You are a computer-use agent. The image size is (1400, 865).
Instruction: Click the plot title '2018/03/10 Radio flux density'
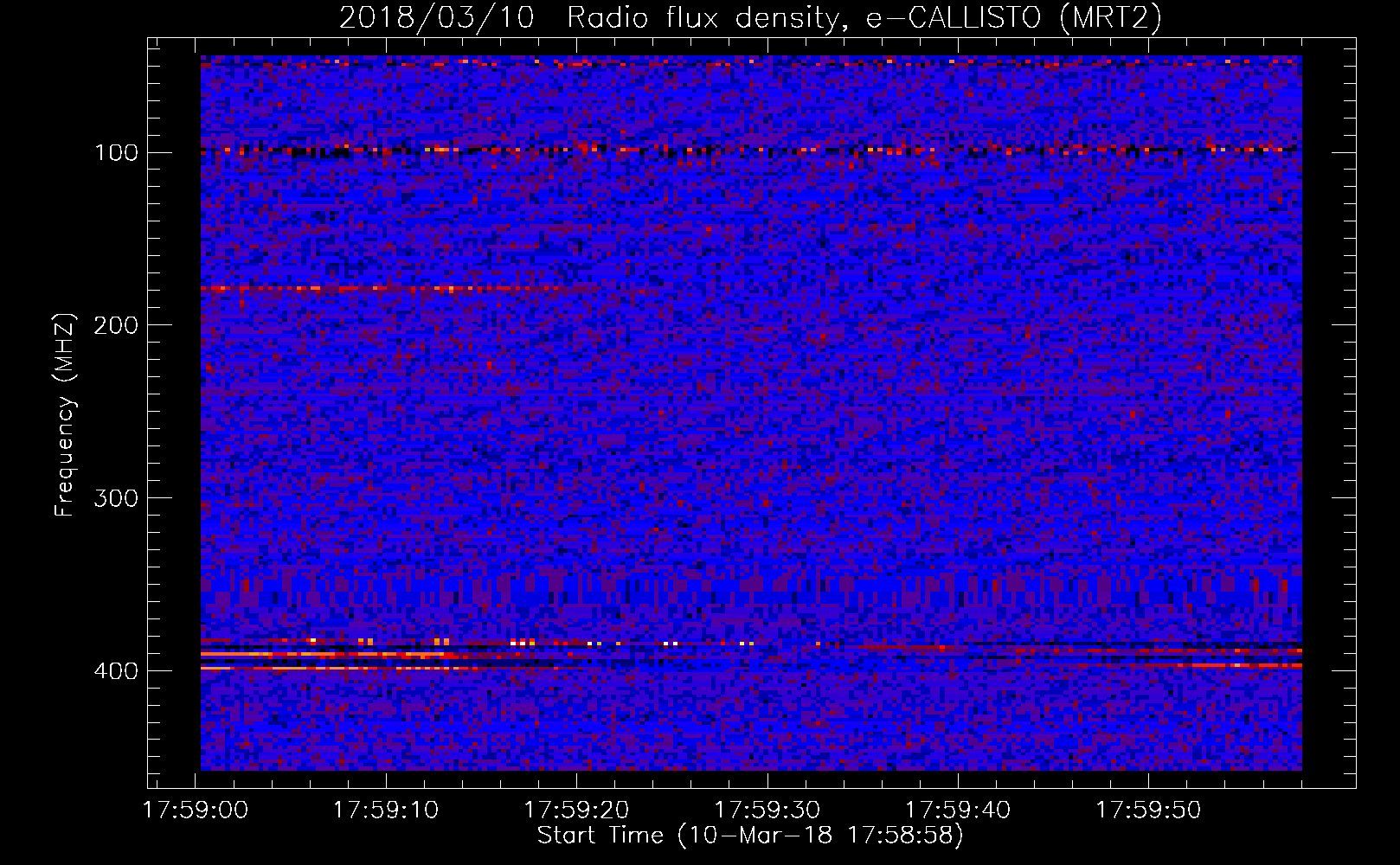tap(750, 17)
